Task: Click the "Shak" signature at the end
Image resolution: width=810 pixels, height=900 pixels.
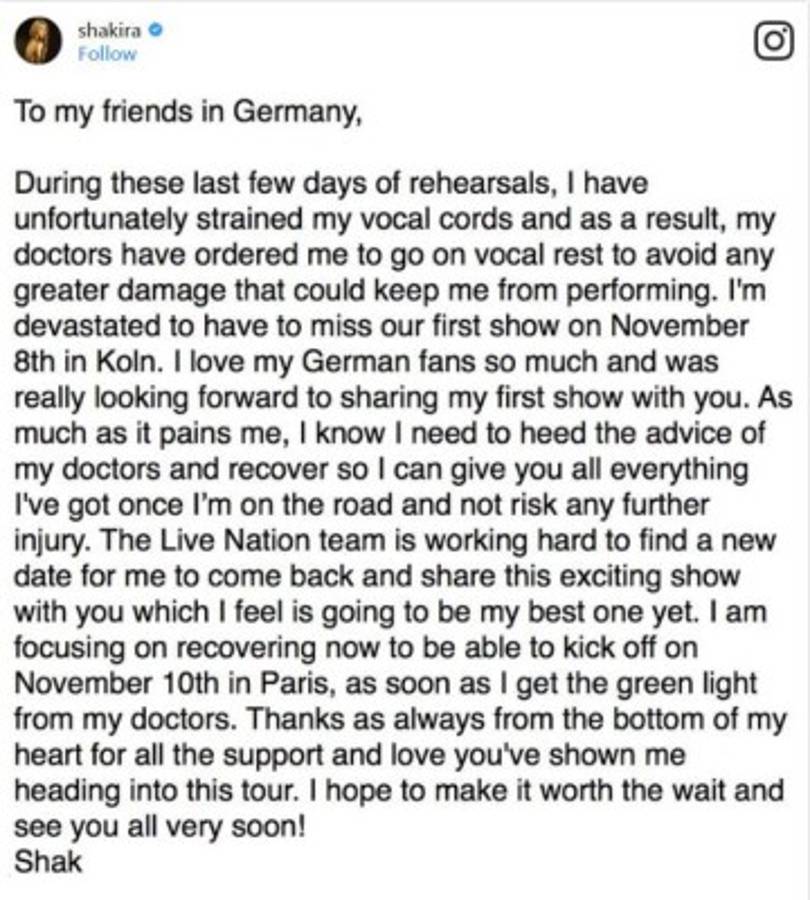Action: (47, 862)
